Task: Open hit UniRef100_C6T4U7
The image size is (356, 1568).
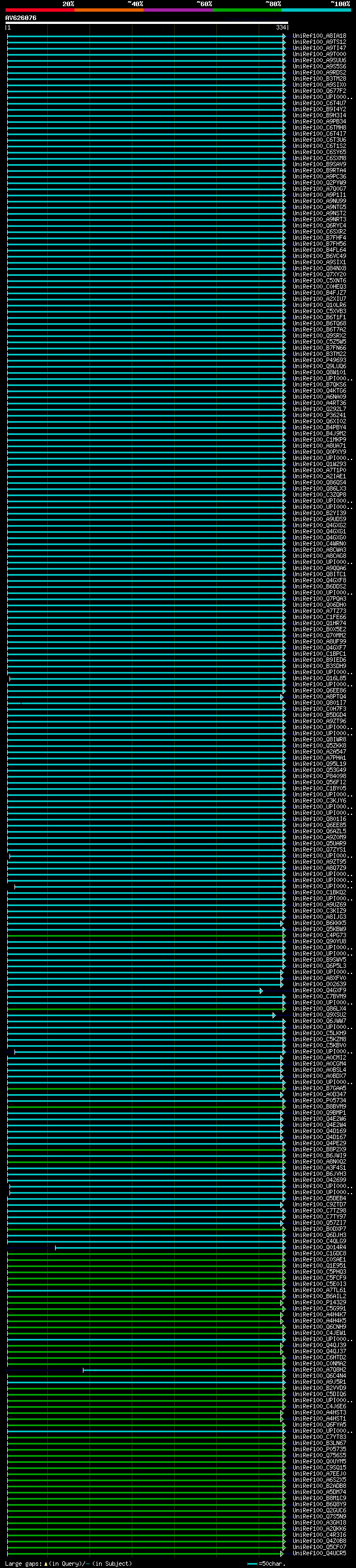Action: click(319, 103)
